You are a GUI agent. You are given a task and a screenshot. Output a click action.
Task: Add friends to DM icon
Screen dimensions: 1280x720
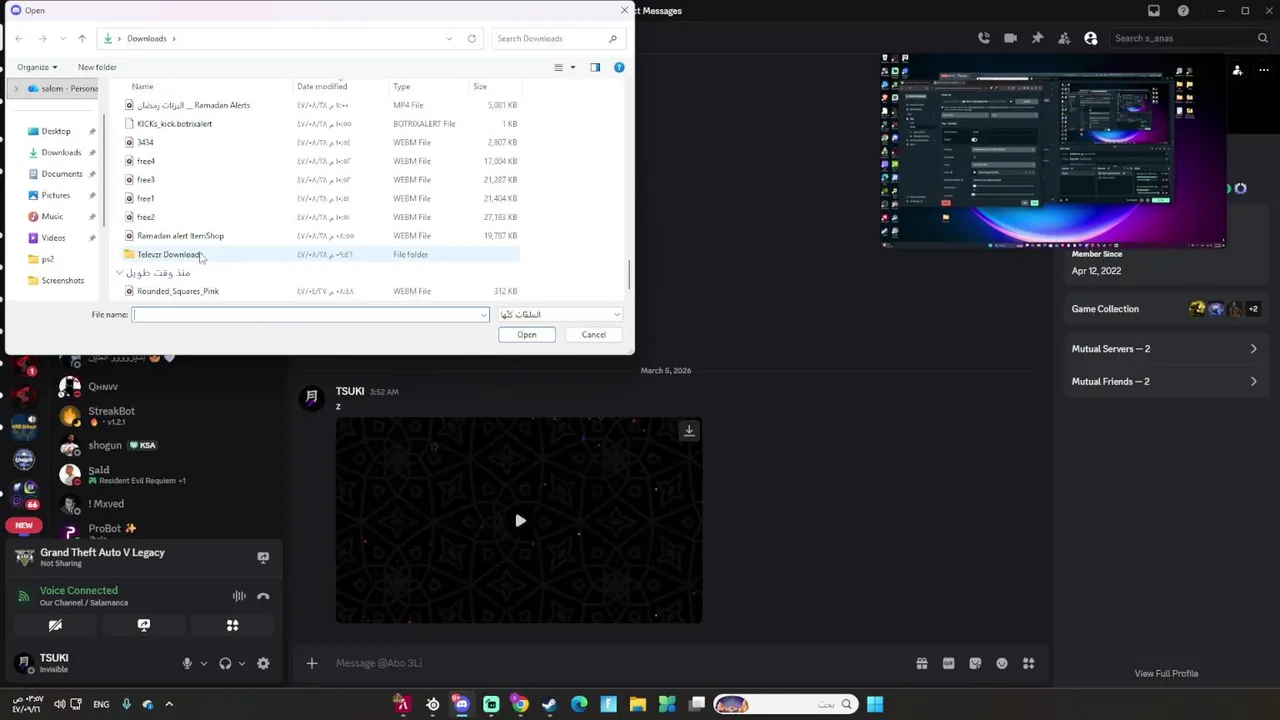1064,38
